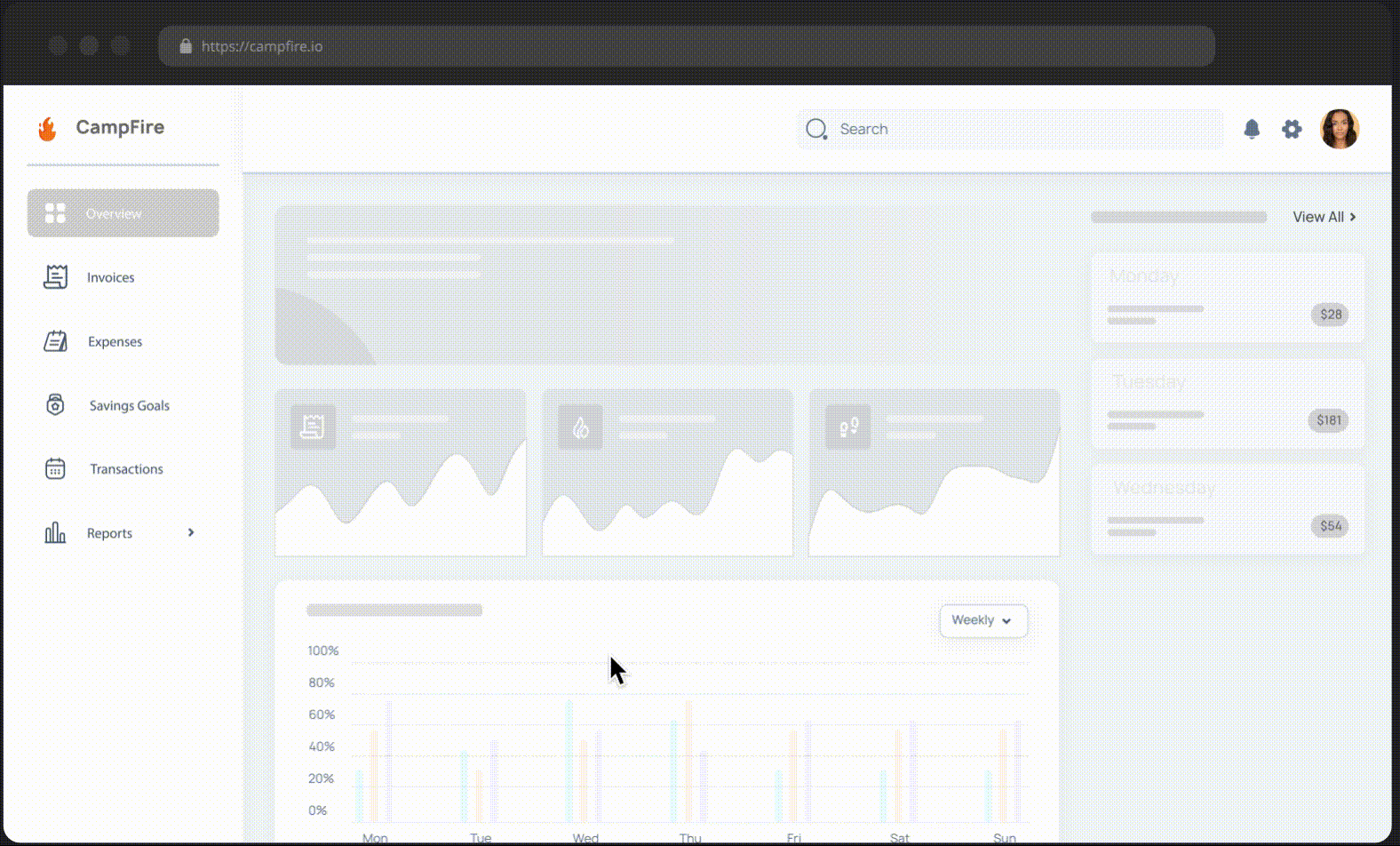Click the $181 amount badge
The image size is (1400, 846).
pyautogui.click(x=1328, y=420)
